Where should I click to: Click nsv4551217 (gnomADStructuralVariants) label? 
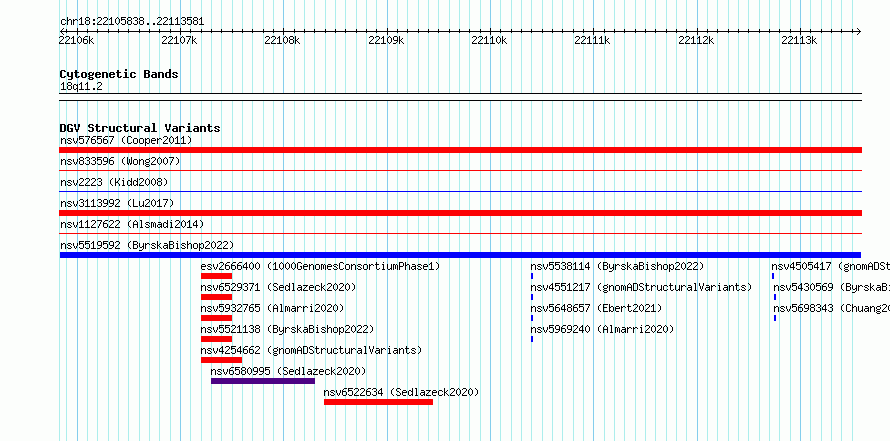pyautogui.click(x=641, y=287)
